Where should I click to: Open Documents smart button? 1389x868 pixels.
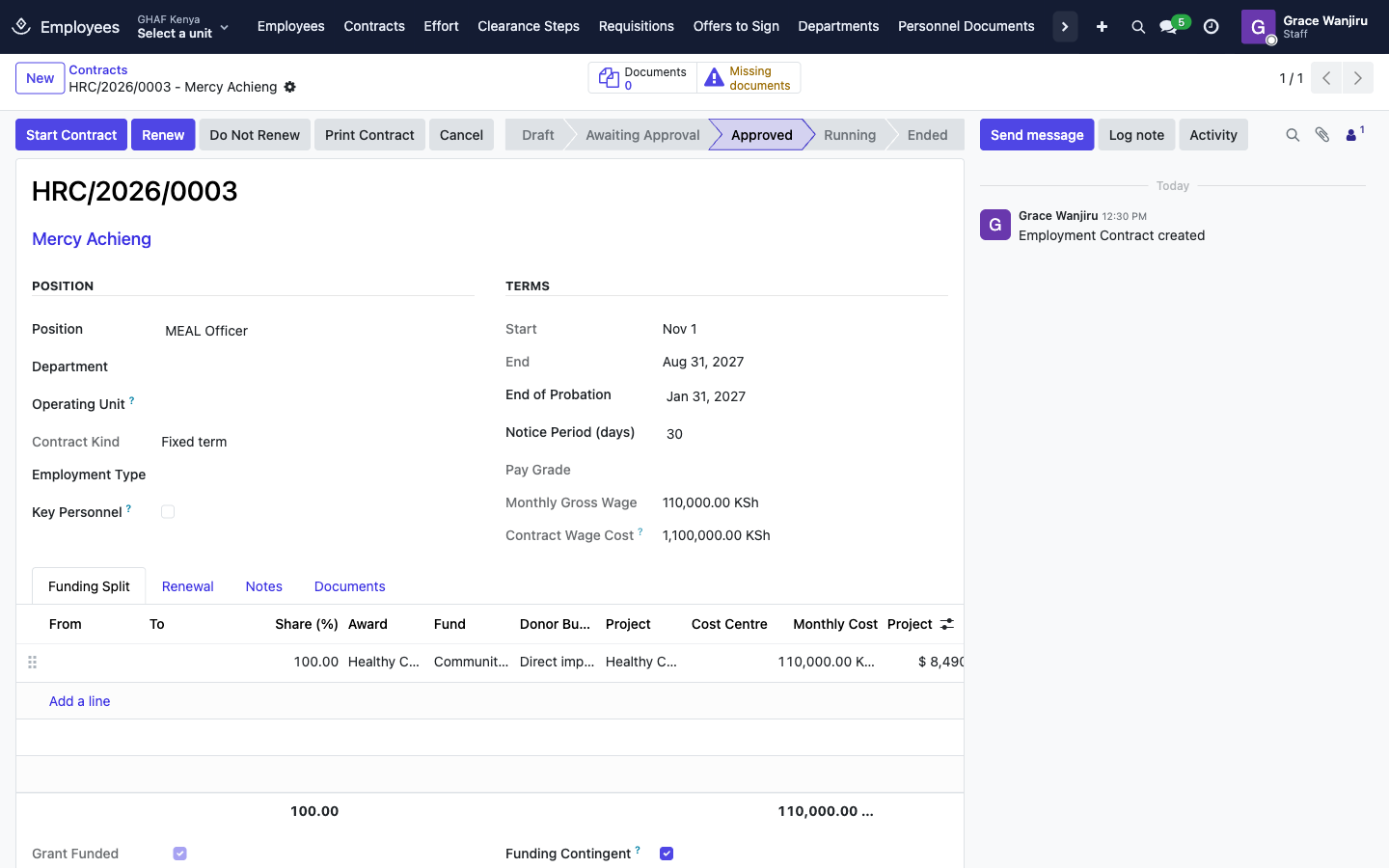[642, 78]
